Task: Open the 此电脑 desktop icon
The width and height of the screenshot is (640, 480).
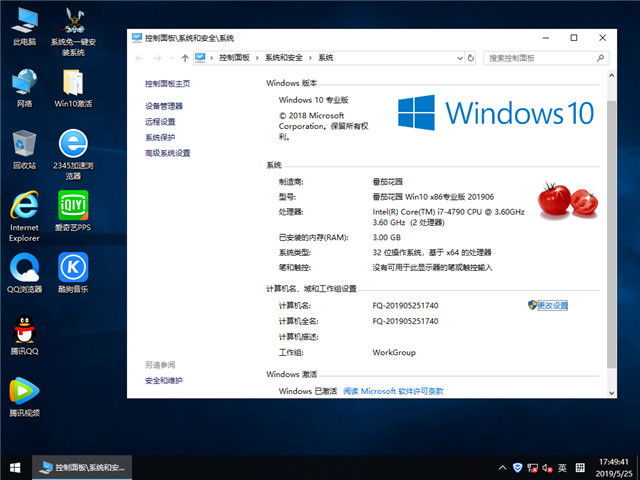Action: tap(24, 27)
